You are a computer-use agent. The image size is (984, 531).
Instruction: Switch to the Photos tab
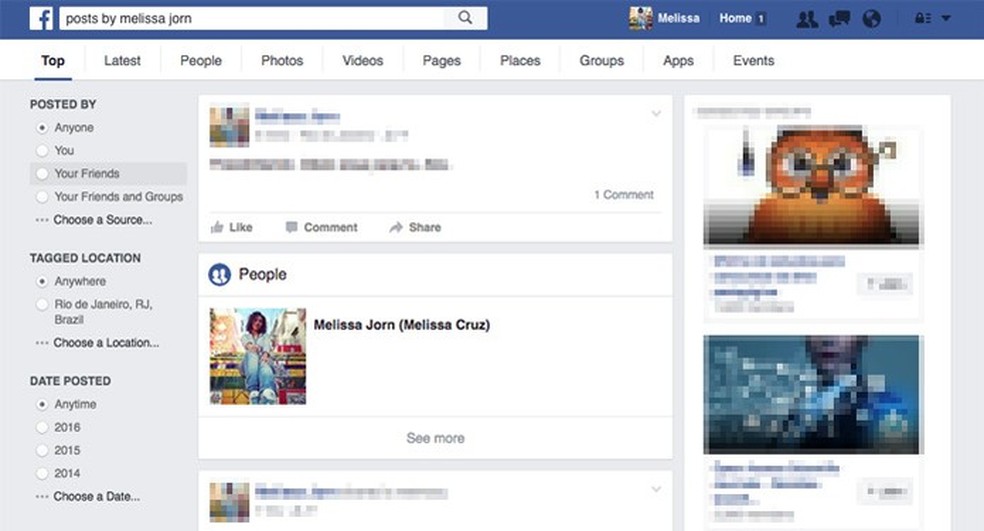tap(282, 61)
